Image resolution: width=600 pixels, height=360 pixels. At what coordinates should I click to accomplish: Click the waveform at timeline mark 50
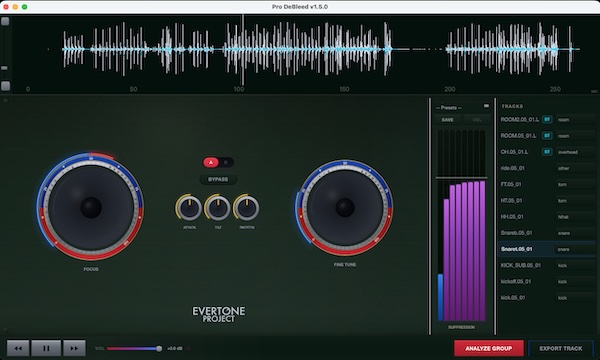point(133,50)
